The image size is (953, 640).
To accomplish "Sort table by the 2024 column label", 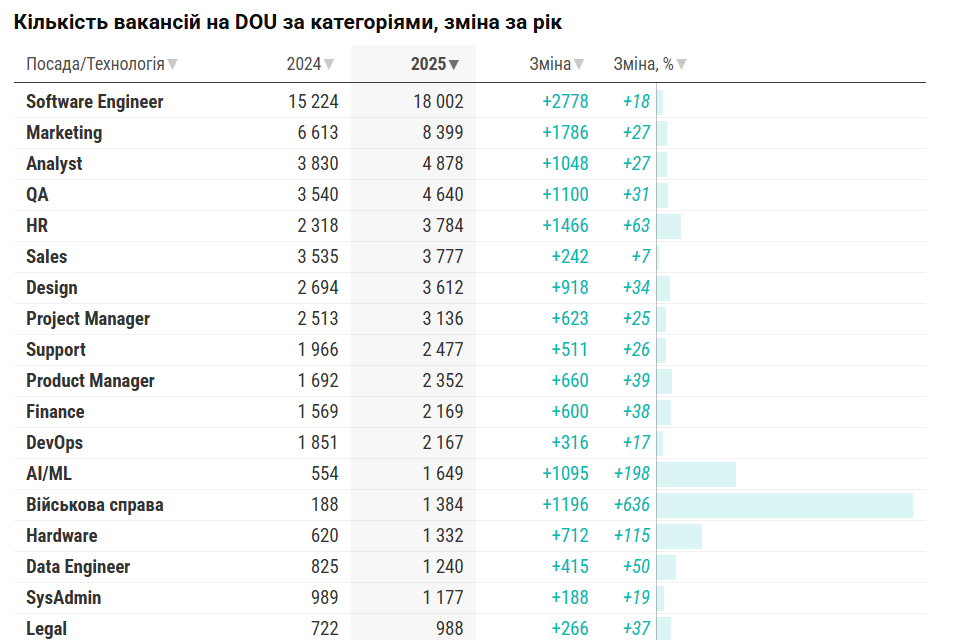I will (304, 64).
